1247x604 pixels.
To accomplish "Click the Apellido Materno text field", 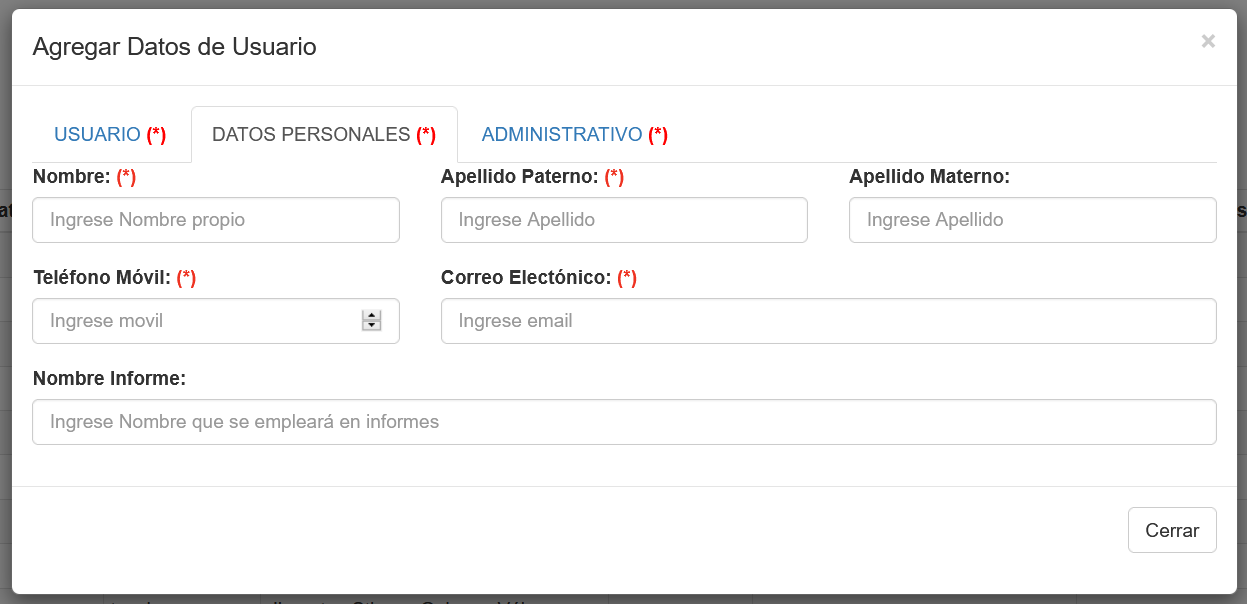I will coord(1032,220).
